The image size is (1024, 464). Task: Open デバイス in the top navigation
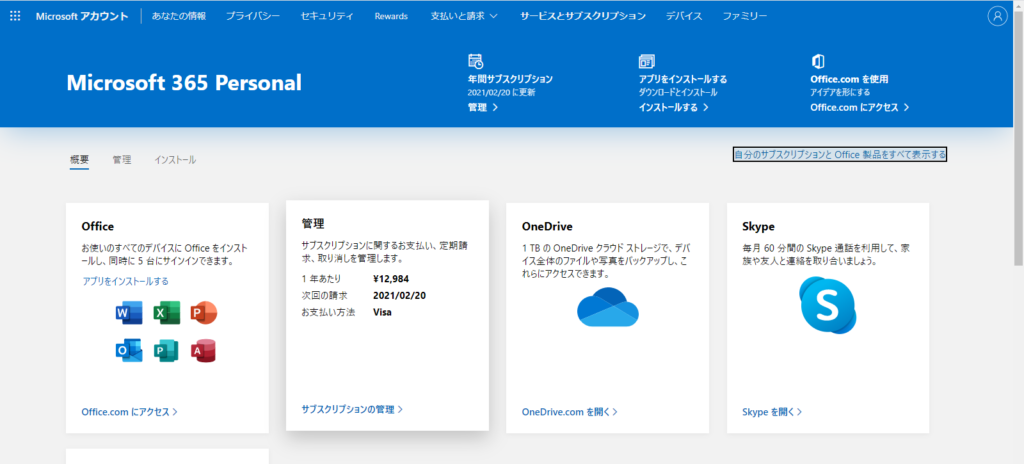coord(684,16)
